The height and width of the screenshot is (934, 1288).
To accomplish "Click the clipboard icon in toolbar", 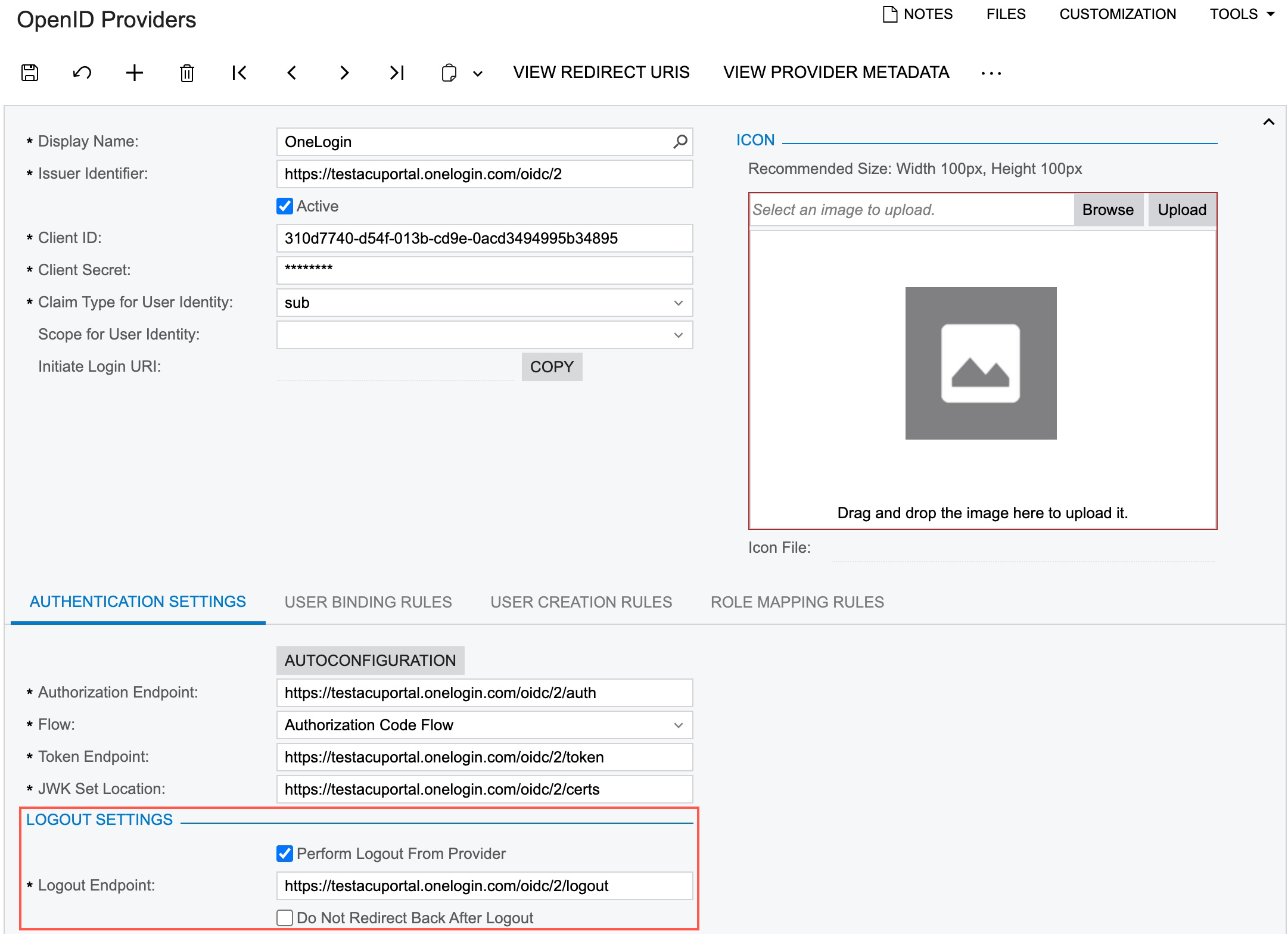I will click(449, 73).
